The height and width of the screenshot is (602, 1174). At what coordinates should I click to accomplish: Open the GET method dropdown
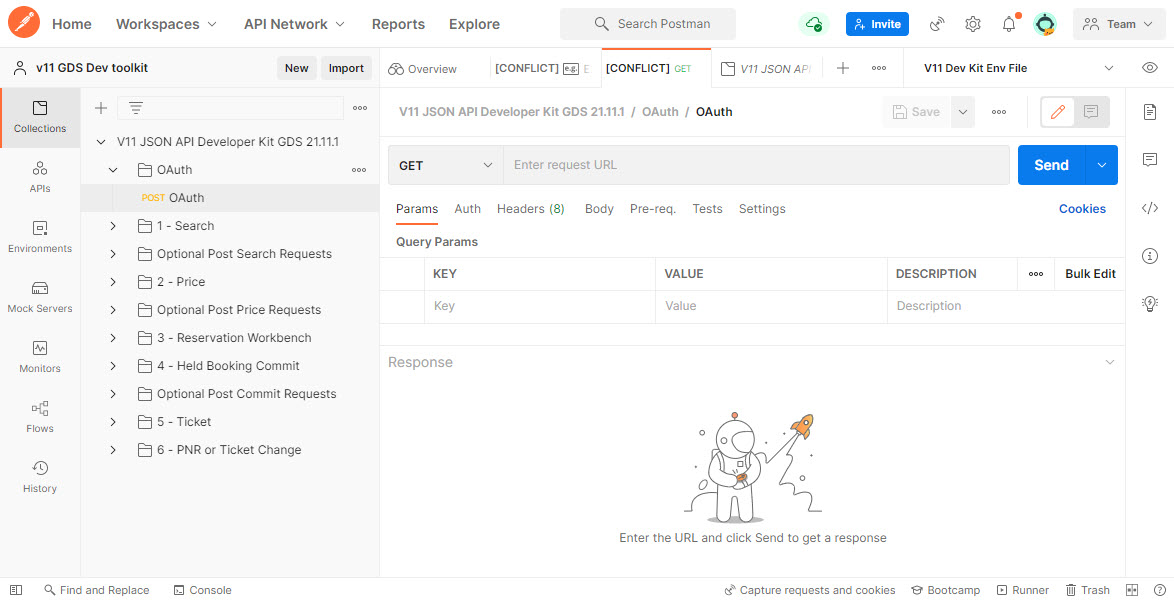445,165
